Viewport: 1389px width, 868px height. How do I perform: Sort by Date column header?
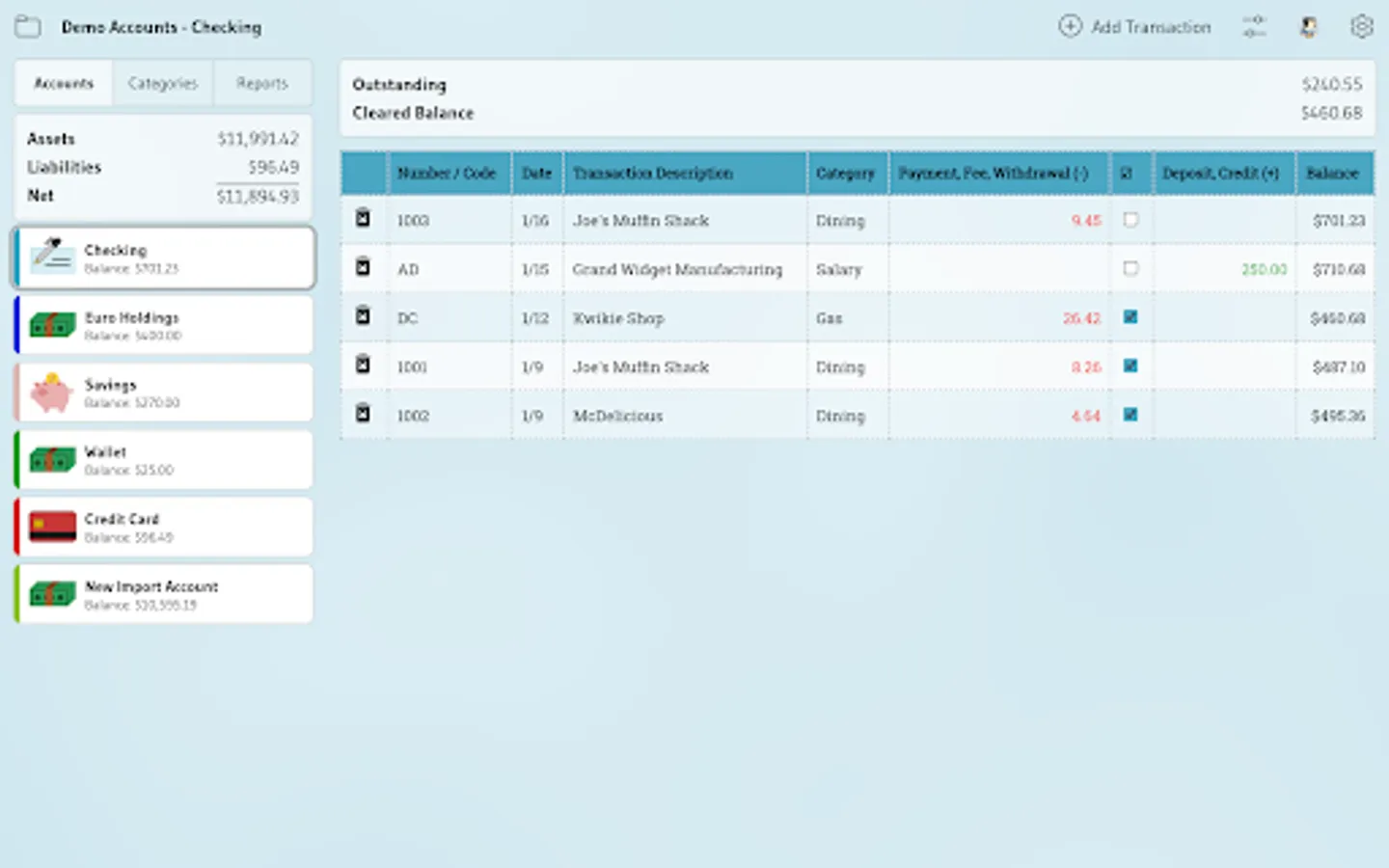537,174
